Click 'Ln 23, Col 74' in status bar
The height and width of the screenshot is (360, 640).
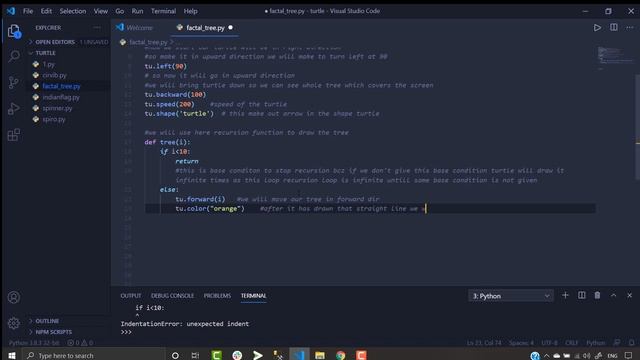point(484,343)
